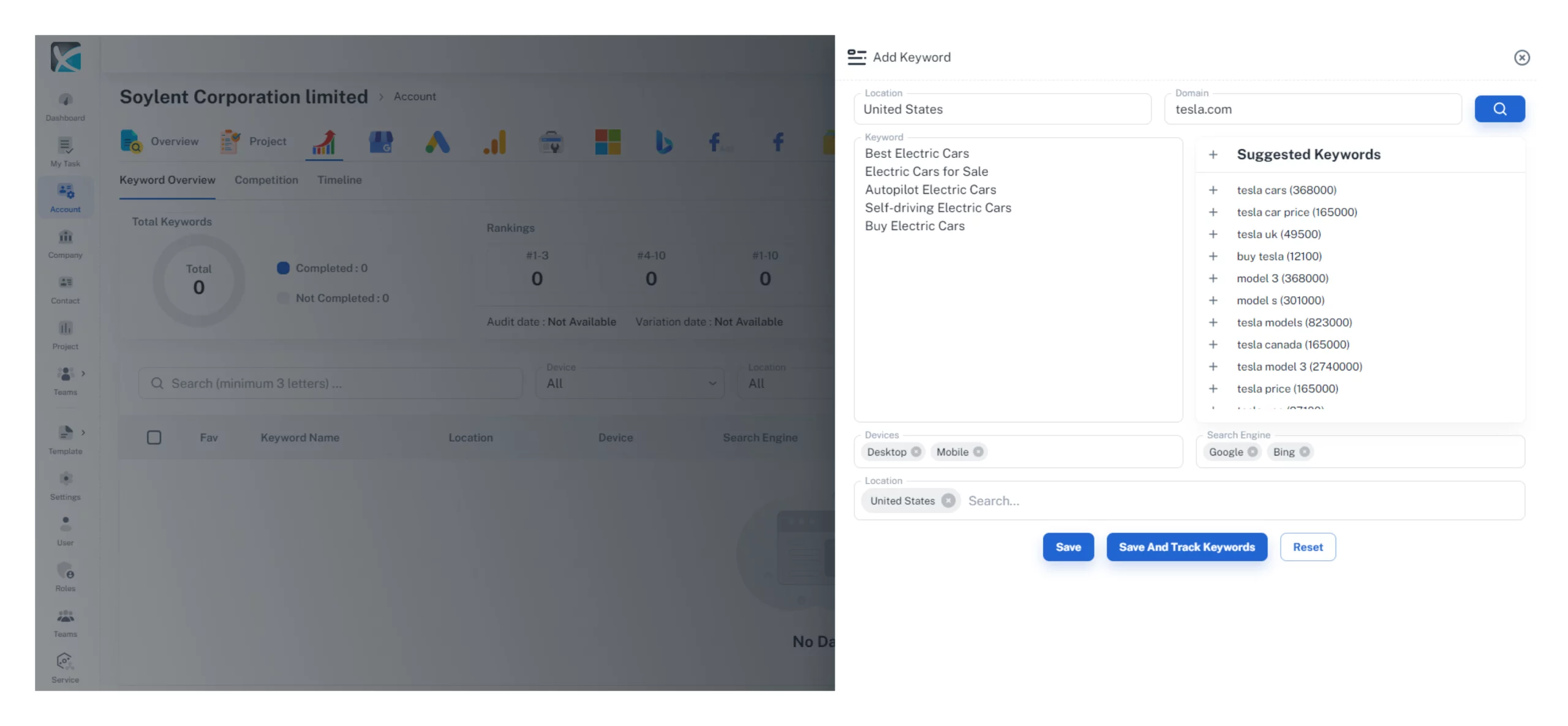1568x726 pixels.
Task: Open Dashboard in the sidebar
Action: coord(66,107)
